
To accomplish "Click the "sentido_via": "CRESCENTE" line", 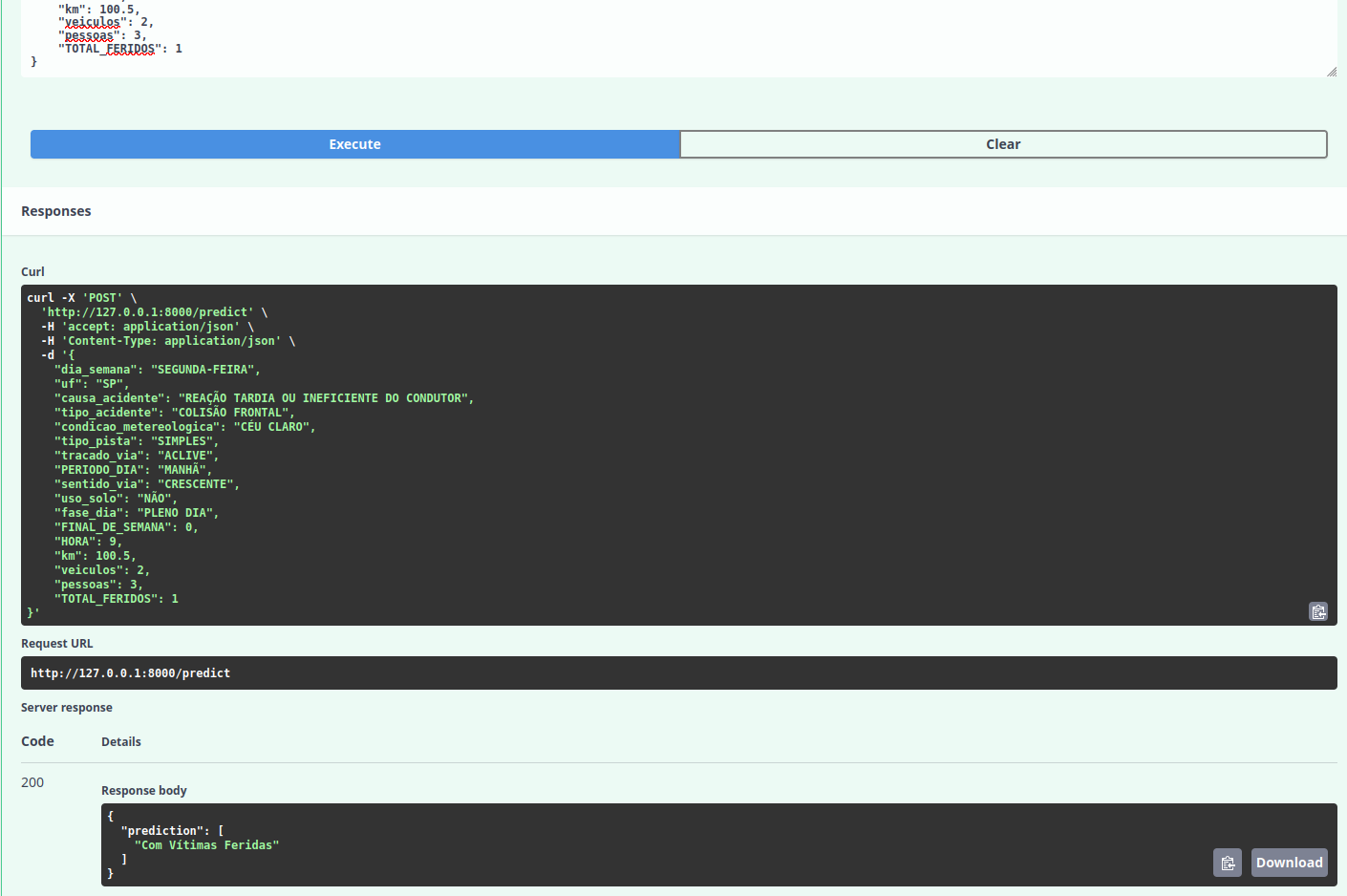I will pyautogui.click(x=147, y=484).
